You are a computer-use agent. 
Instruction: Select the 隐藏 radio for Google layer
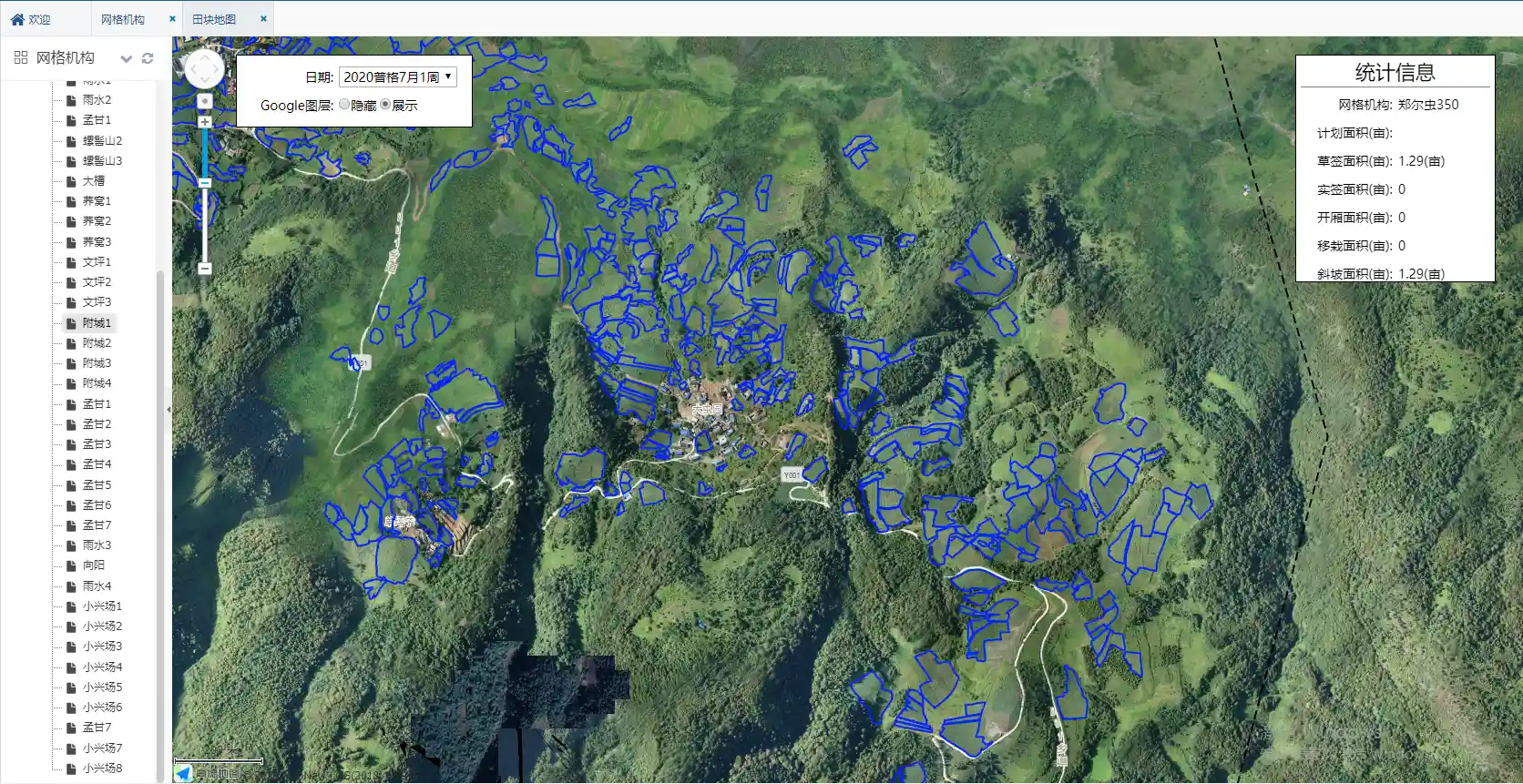[344, 105]
